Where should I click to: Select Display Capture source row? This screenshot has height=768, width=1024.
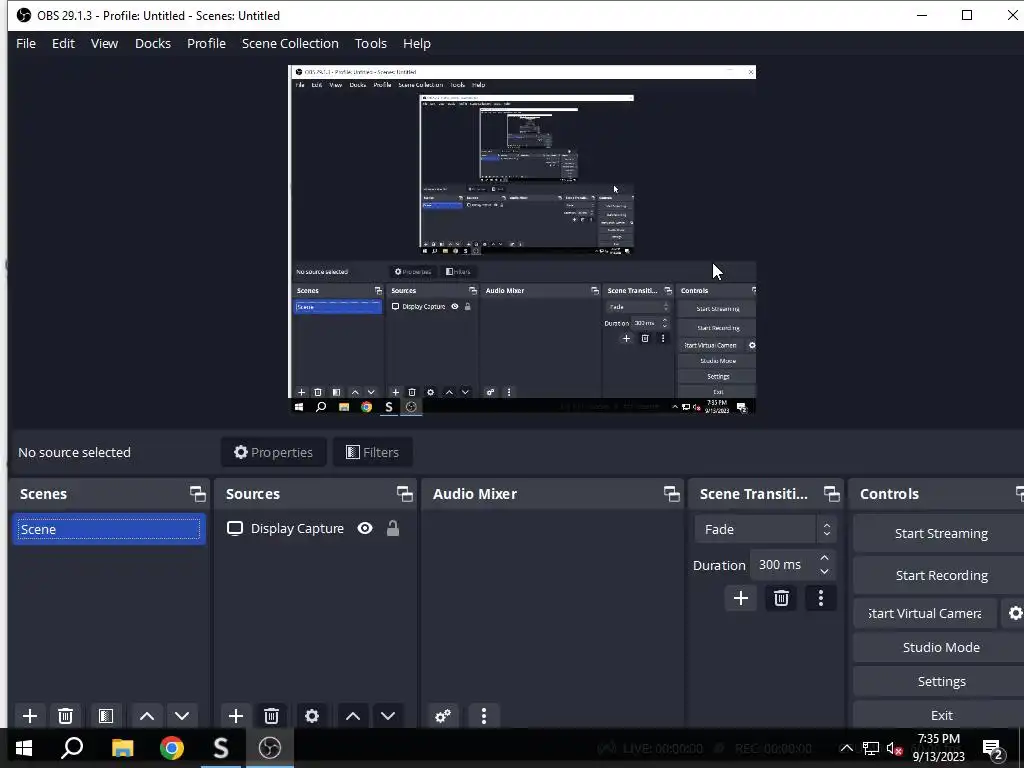tap(315, 528)
